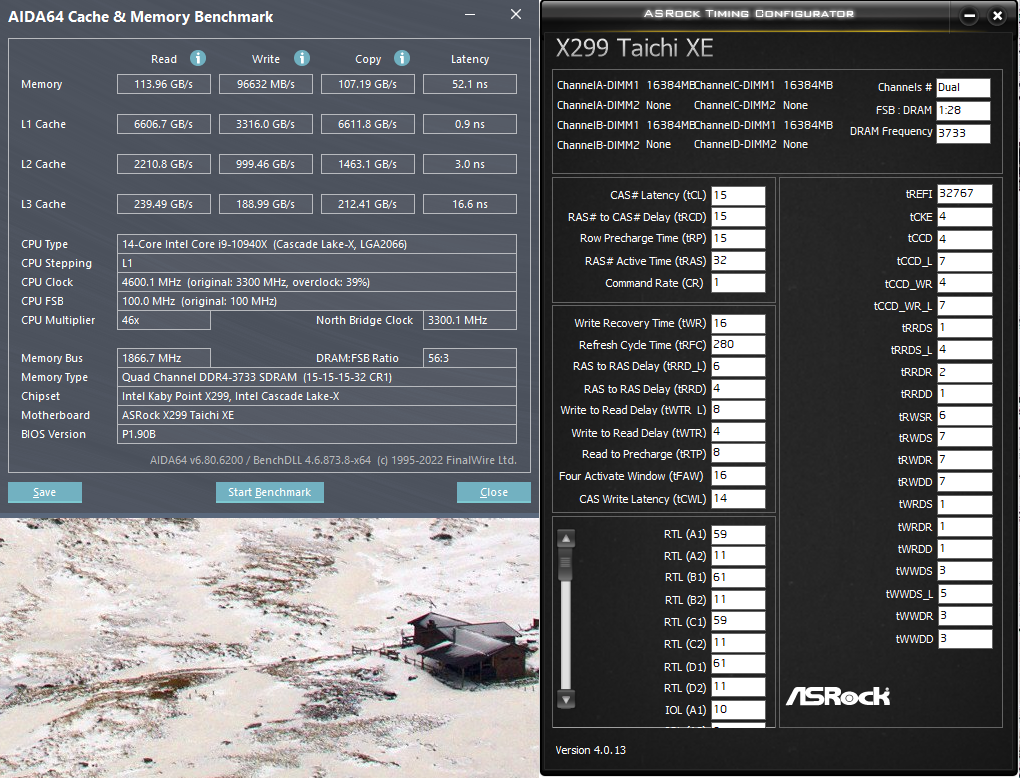Close the ASRock Timing Configurator window
Screen dimensions: 1020x778
point(997,16)
